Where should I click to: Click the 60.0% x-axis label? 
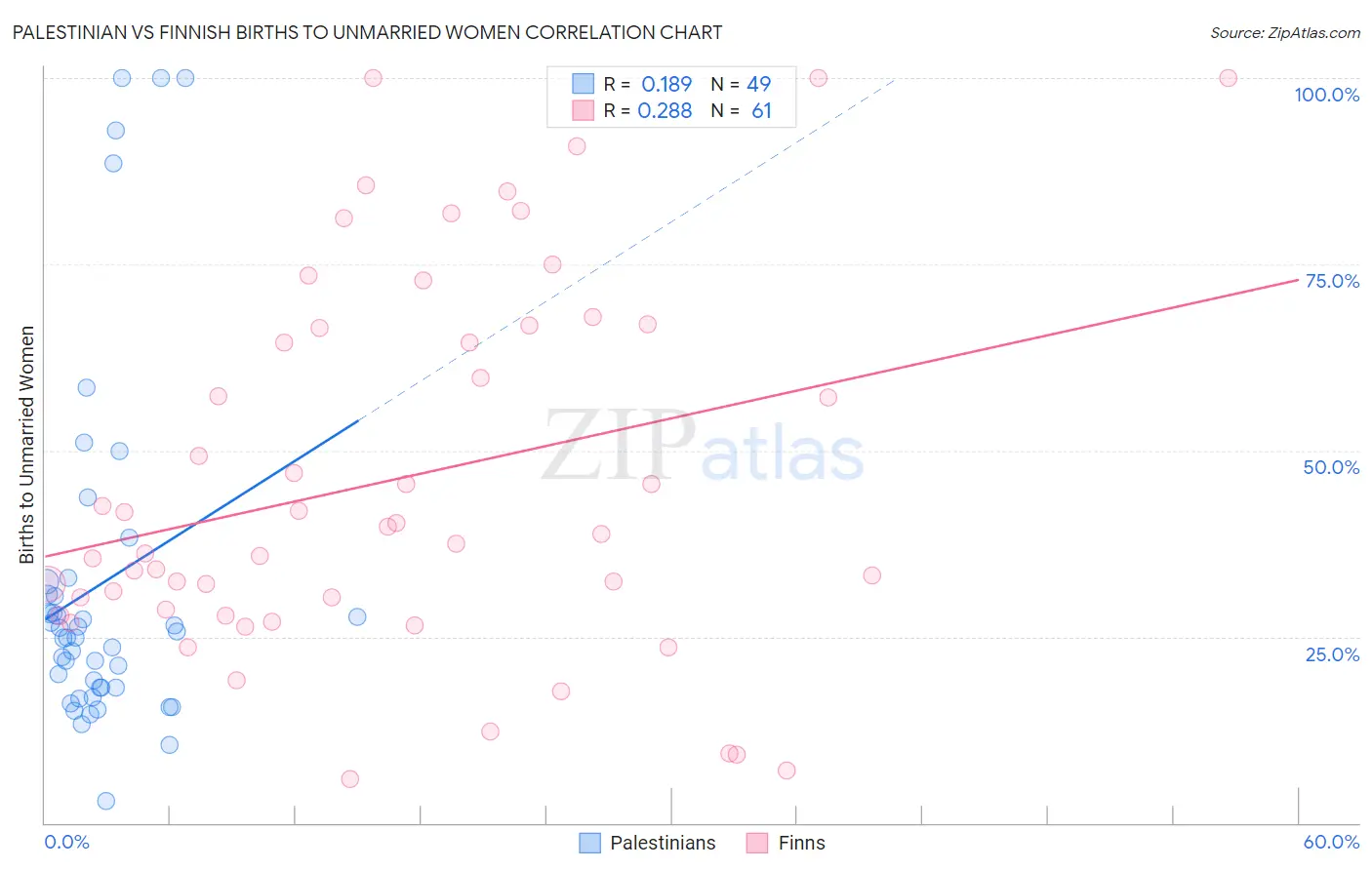click(1331, 842)
